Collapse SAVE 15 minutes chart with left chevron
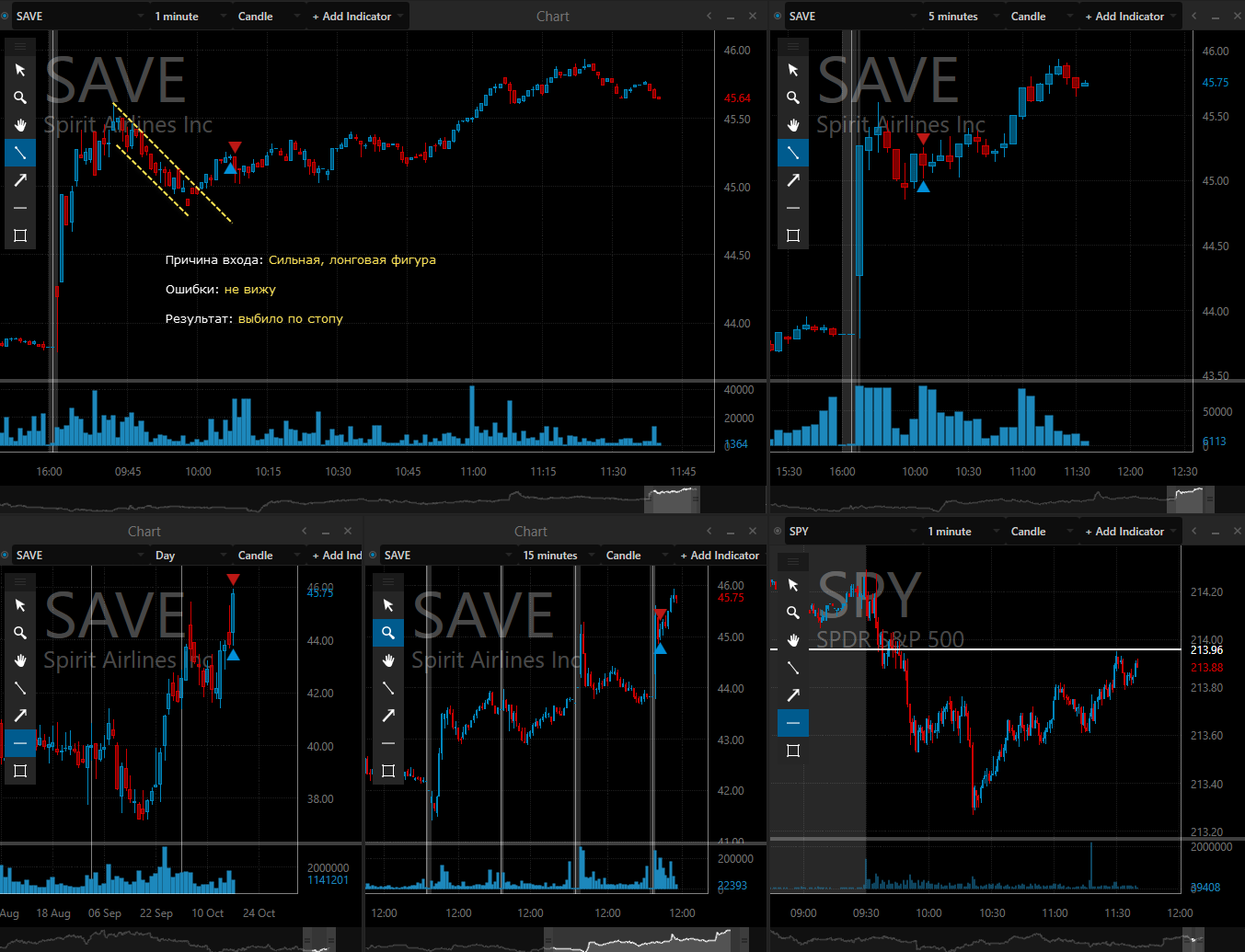The image size is (1245, 952). (709, 531)
